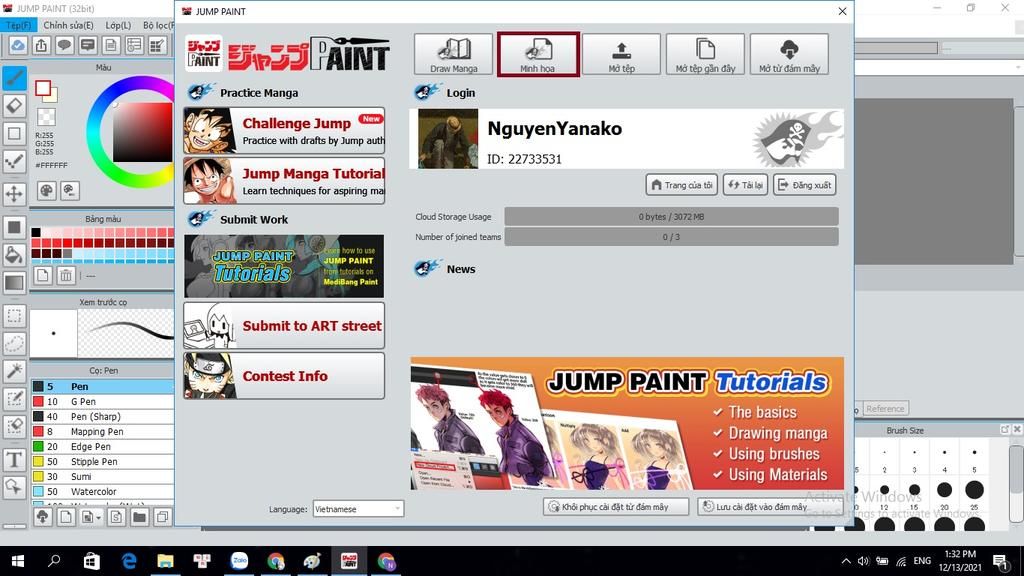Click Mở tệp gần đây button
1024x576 pixels.
[x=705, y=54]
